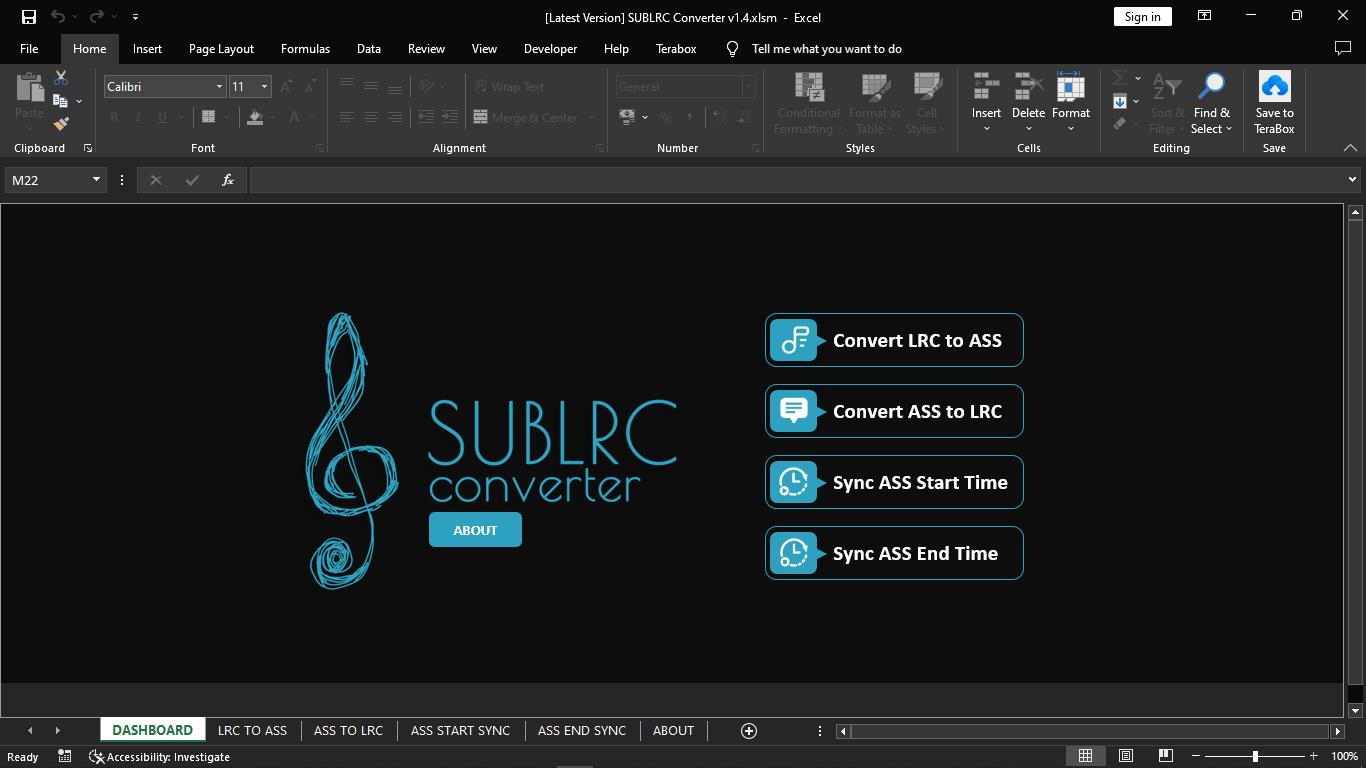
Task: Open the File menu
Action: pos(29,48)
